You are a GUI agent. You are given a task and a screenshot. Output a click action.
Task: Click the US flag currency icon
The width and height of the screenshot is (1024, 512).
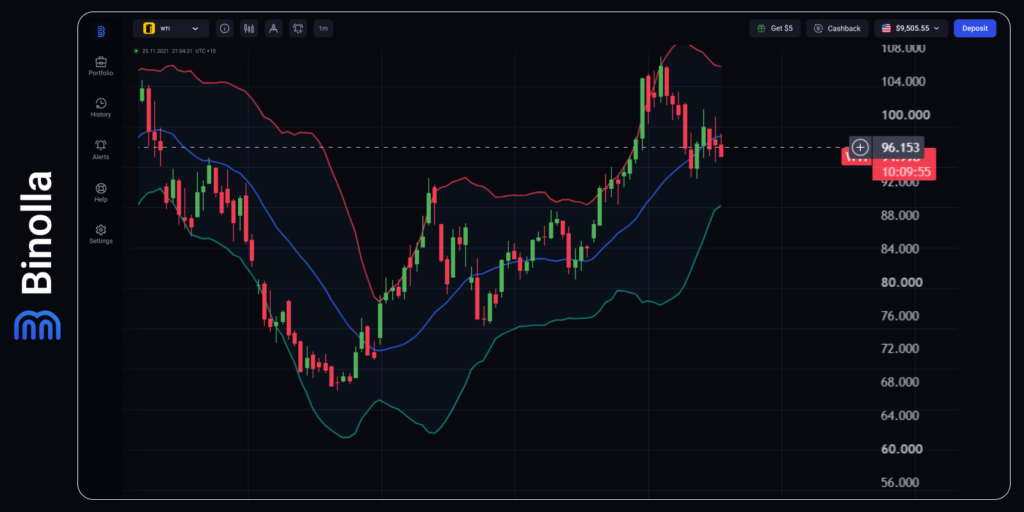pyautogui.click(x=886, y=29)
